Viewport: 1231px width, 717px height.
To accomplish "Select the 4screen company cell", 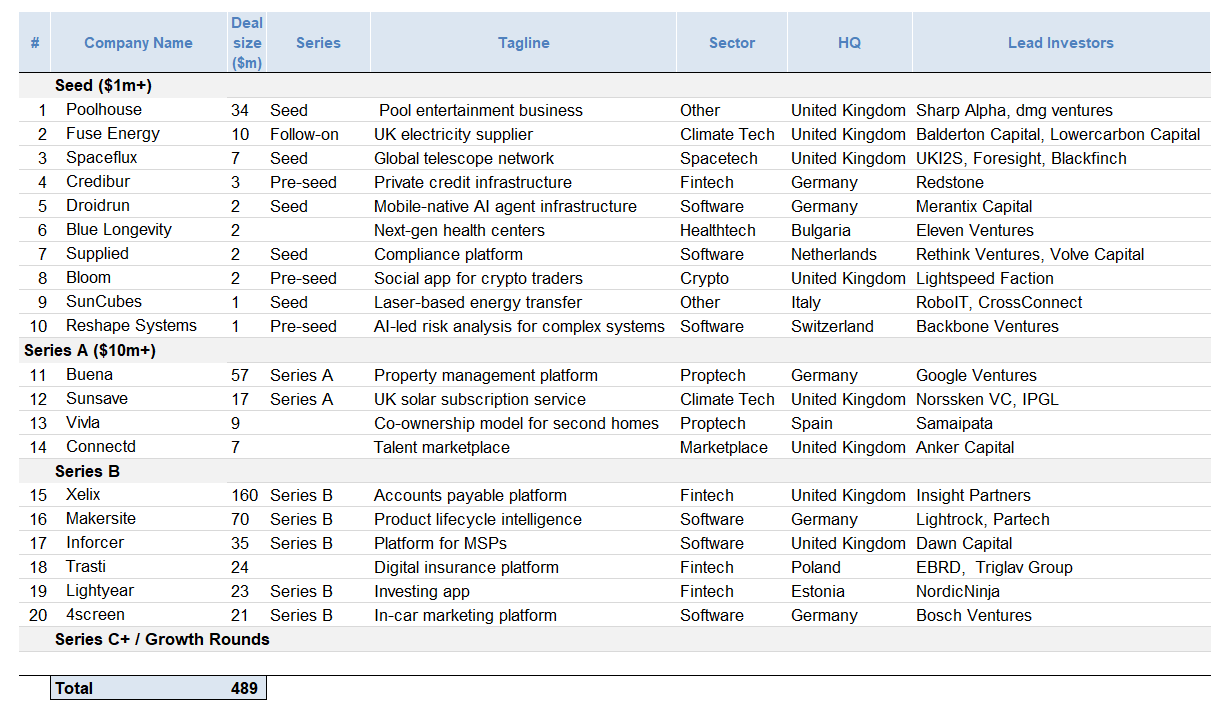I will point(96,615).
